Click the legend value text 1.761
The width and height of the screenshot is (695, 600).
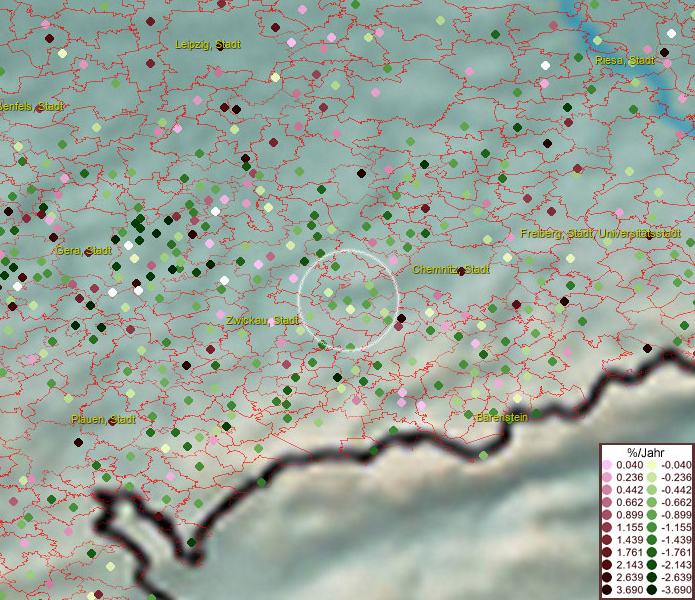tap(629, 553)
